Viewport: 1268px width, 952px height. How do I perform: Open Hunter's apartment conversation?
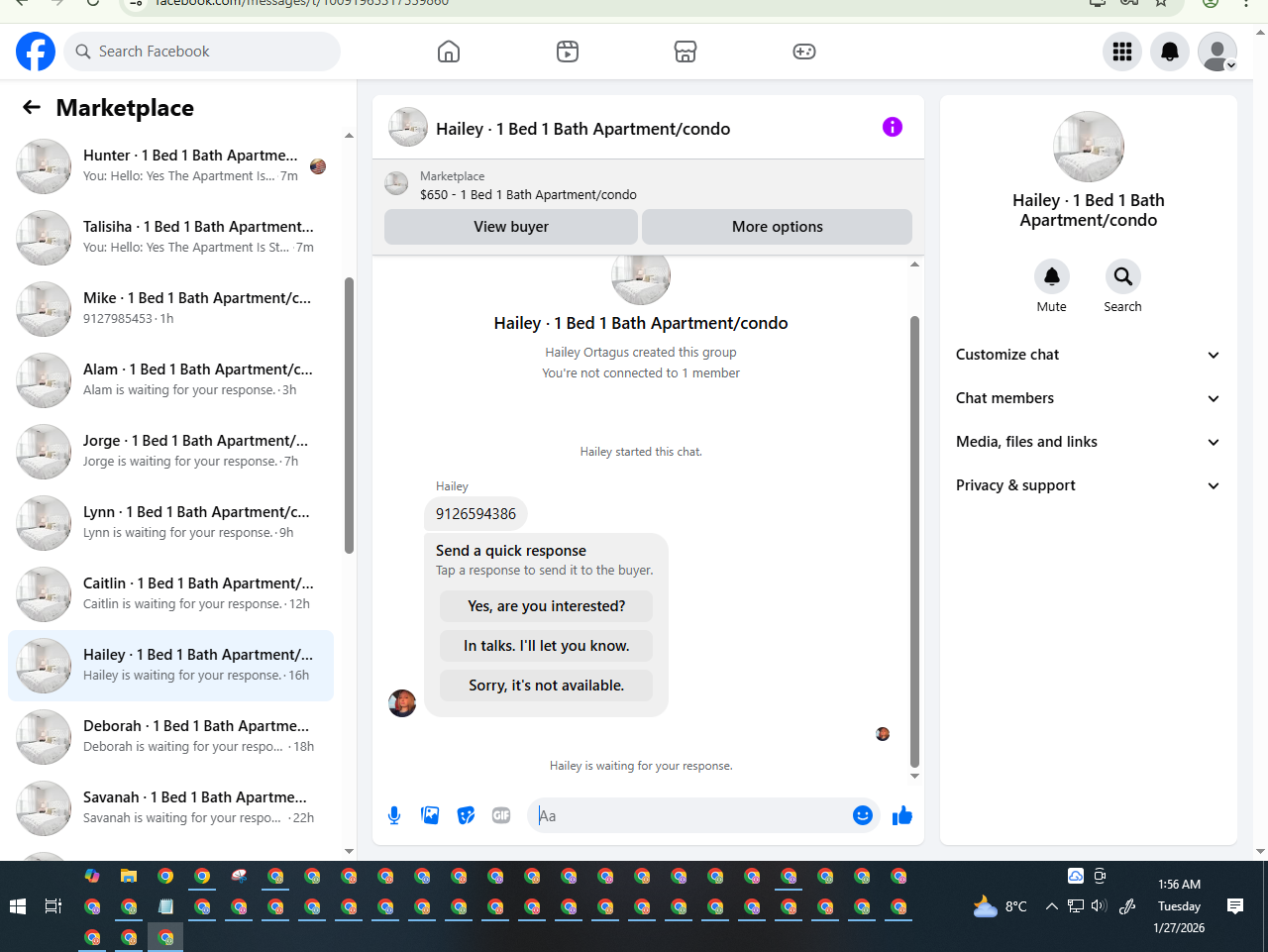click(170, 166)
